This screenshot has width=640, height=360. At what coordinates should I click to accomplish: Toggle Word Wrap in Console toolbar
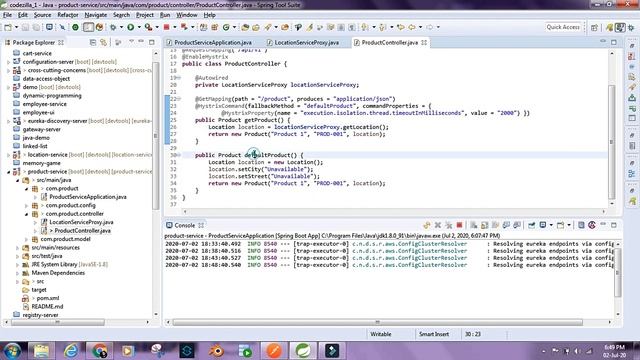(x=496, y=225)
